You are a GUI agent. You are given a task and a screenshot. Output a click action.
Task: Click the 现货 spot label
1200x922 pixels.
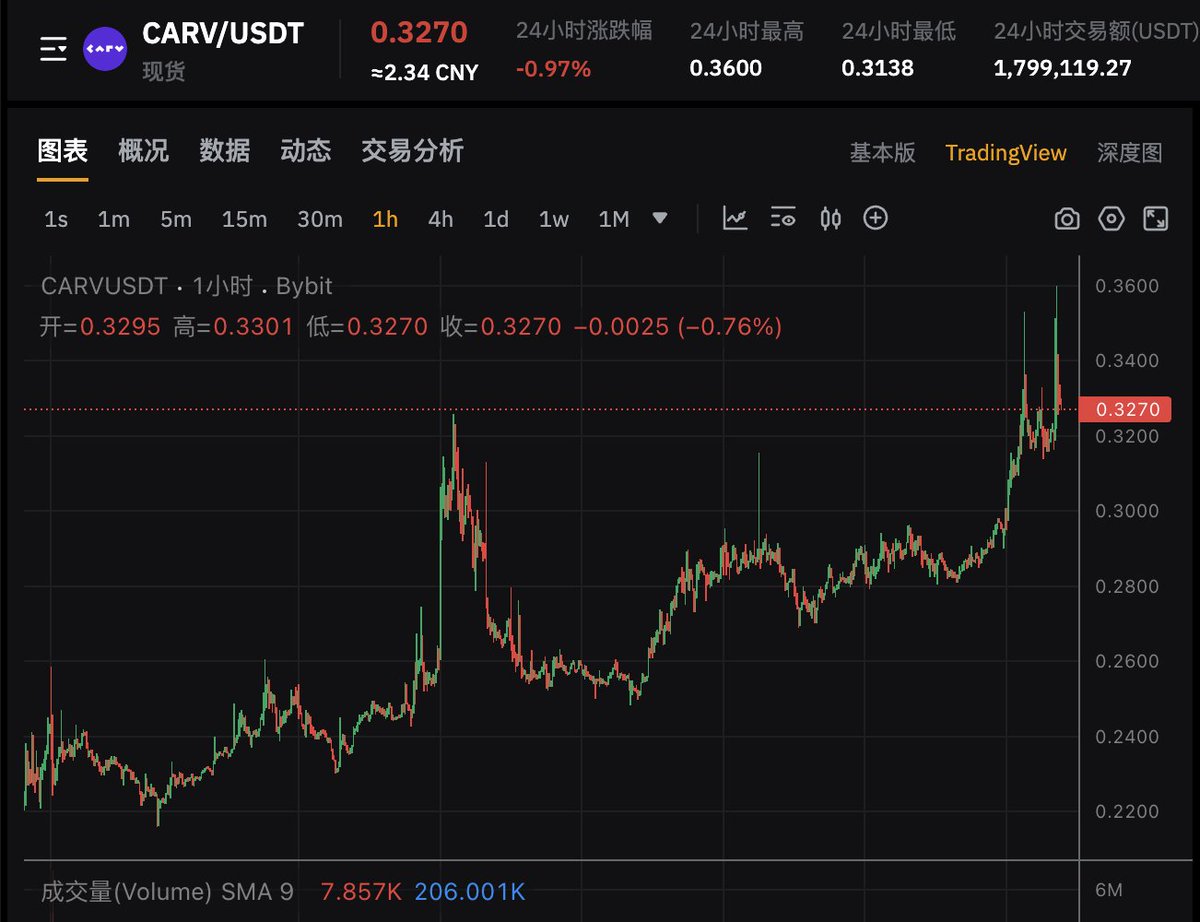tap(163, 72)
